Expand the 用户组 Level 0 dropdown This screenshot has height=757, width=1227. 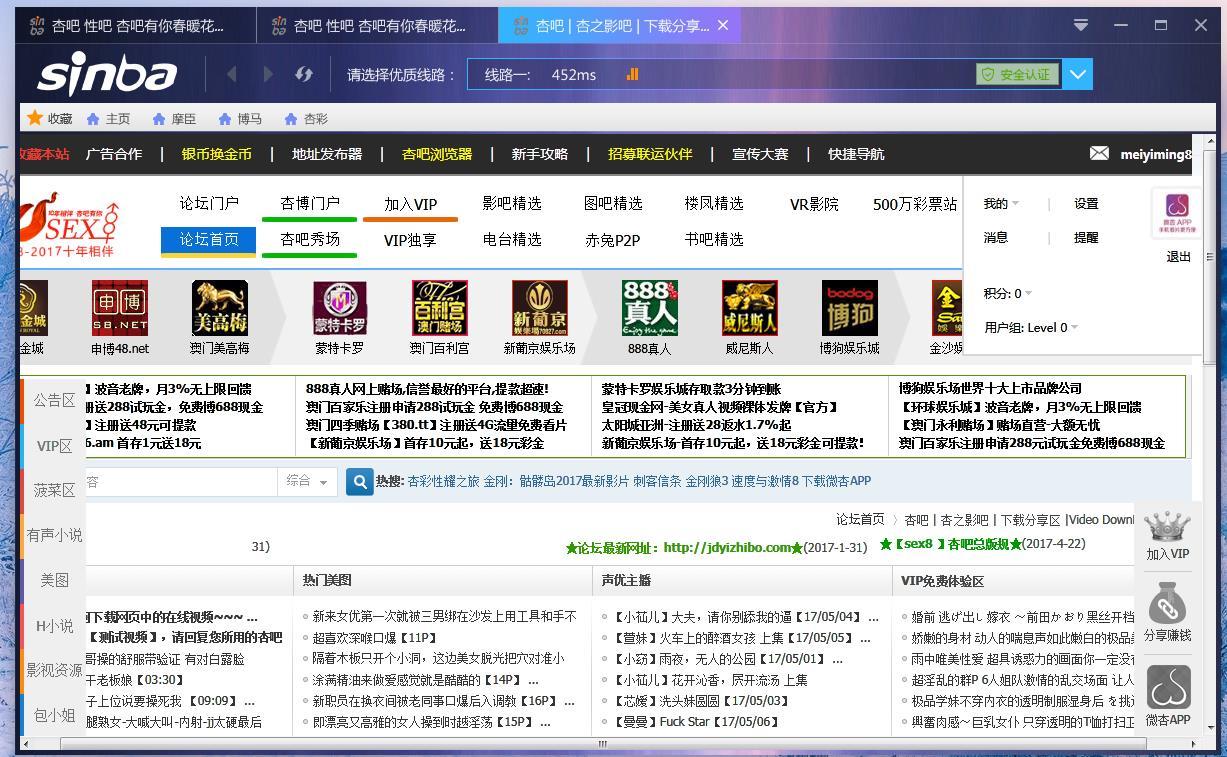point(1031,327)
